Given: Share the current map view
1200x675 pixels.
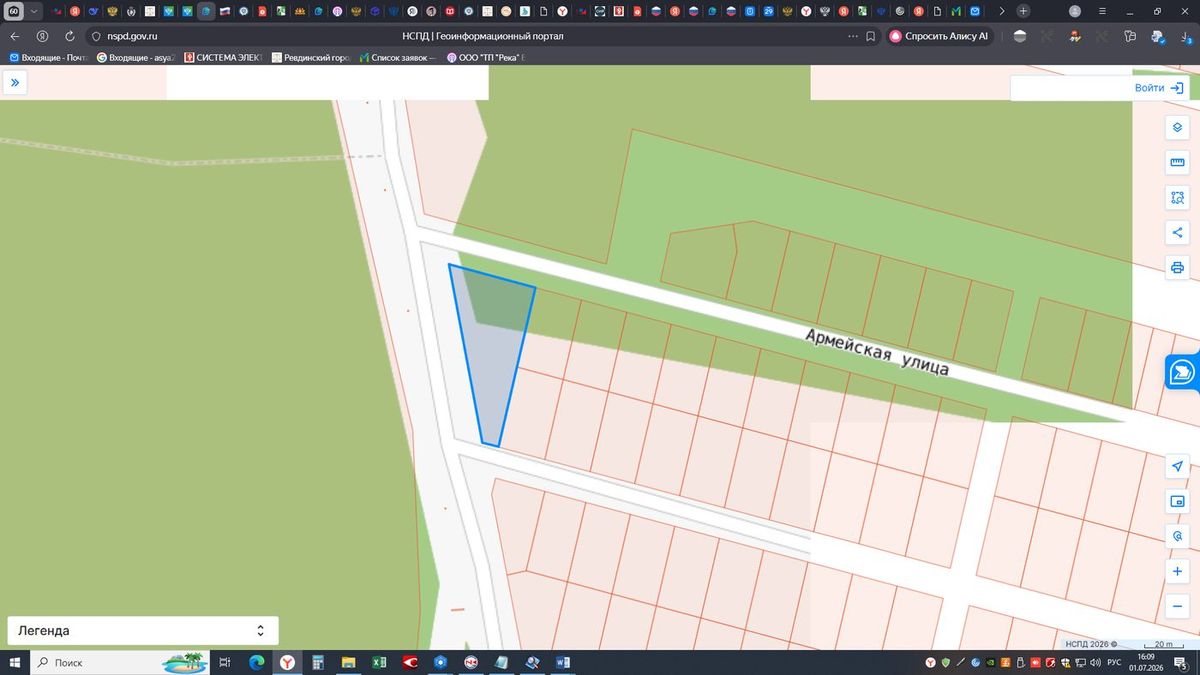Looking at the screenshot, I should (1177, 233).
